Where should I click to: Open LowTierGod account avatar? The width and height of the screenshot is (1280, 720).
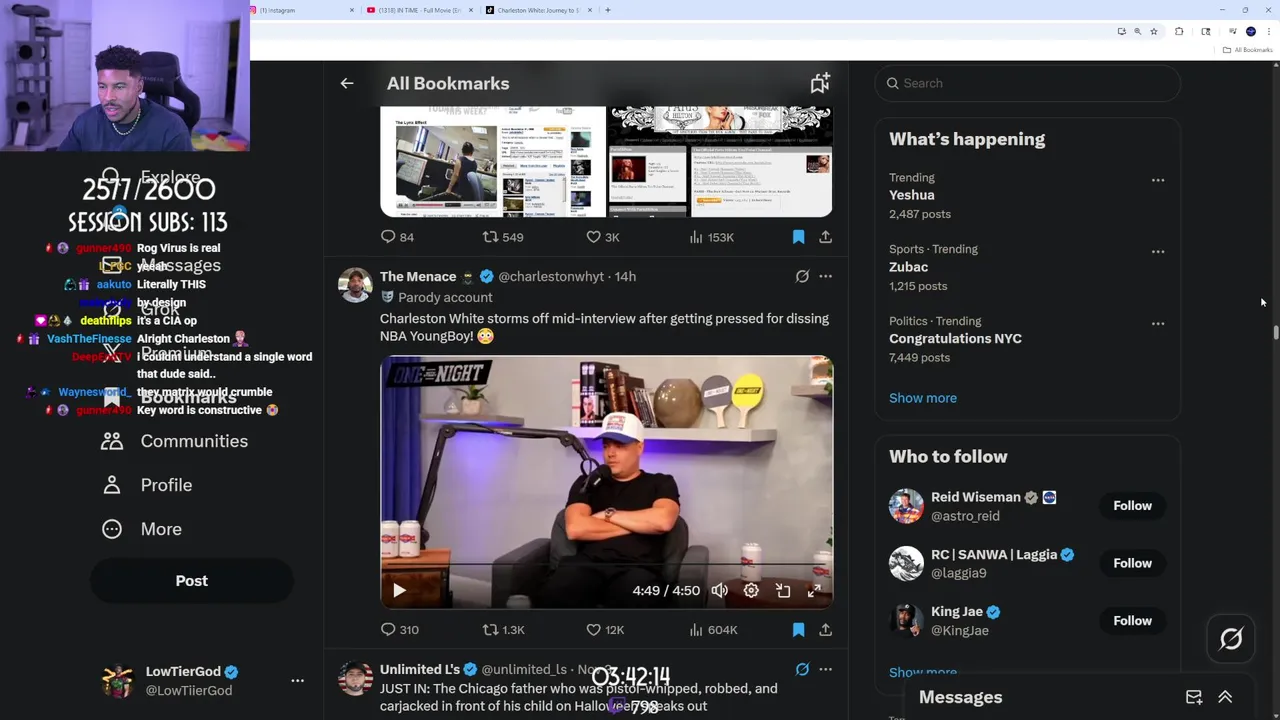tap(118, 680)
